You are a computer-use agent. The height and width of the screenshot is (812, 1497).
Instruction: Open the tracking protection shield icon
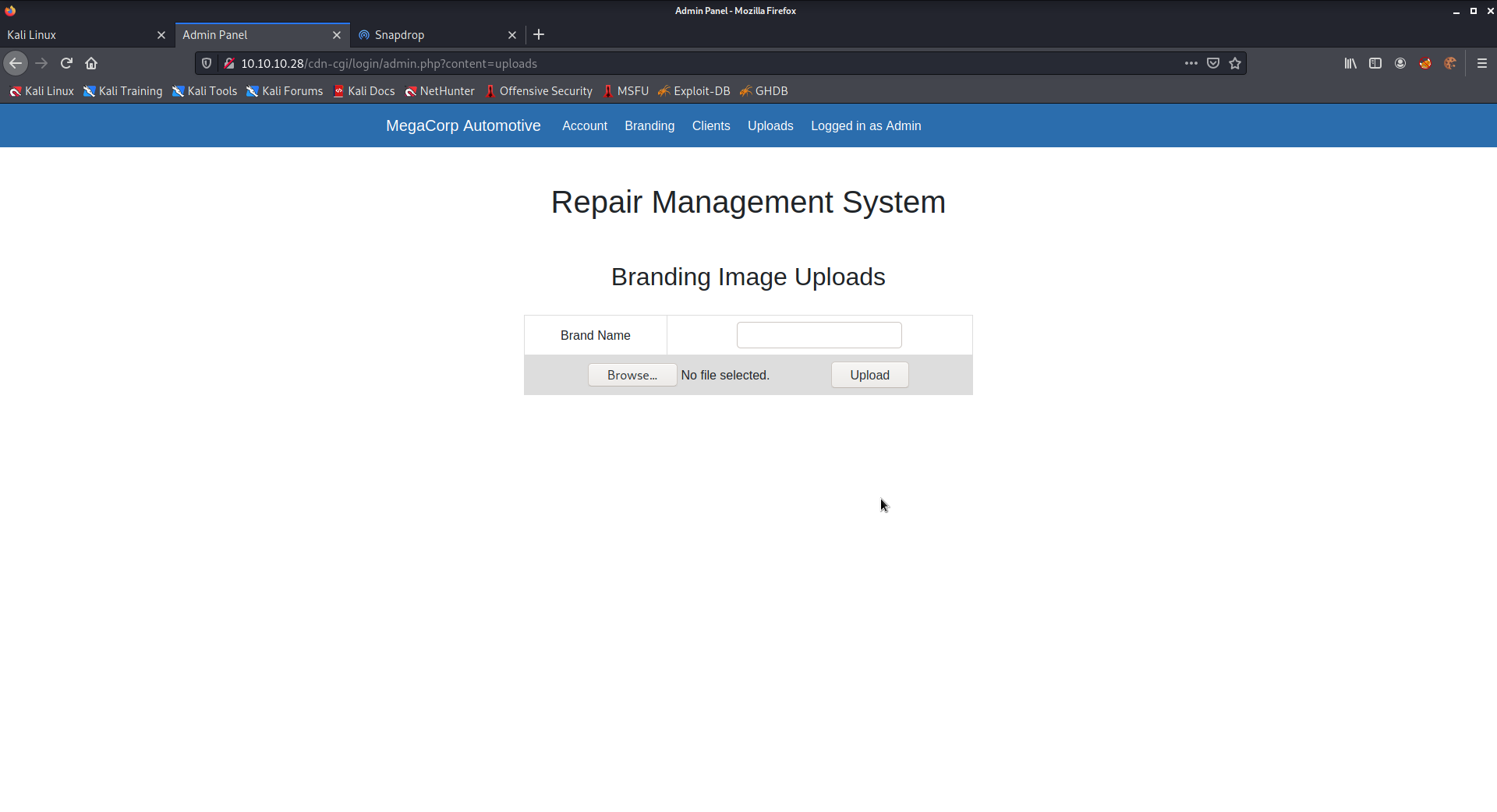207,63
